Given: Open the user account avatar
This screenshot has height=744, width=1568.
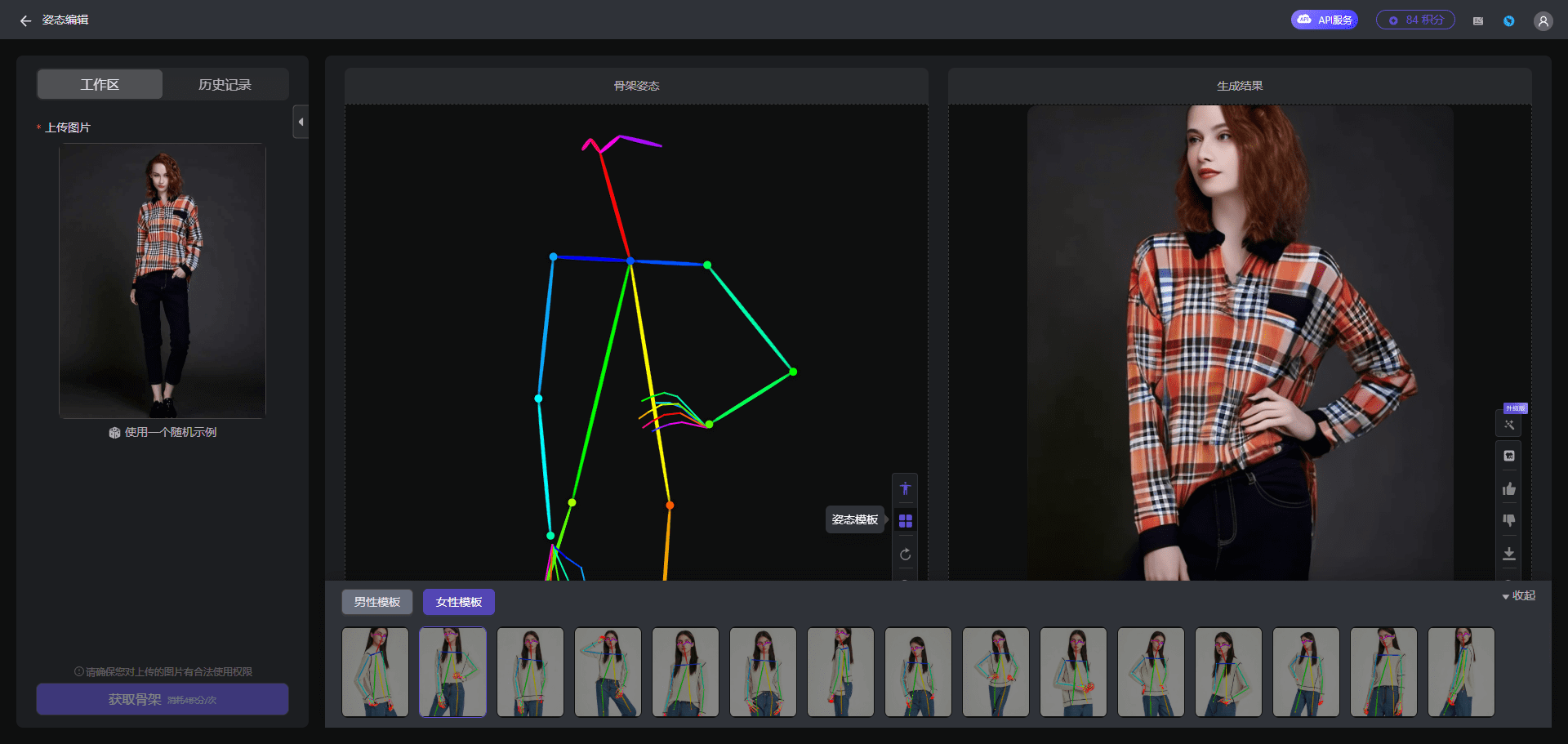Looking at the screenshot, I should (1543, 21).
